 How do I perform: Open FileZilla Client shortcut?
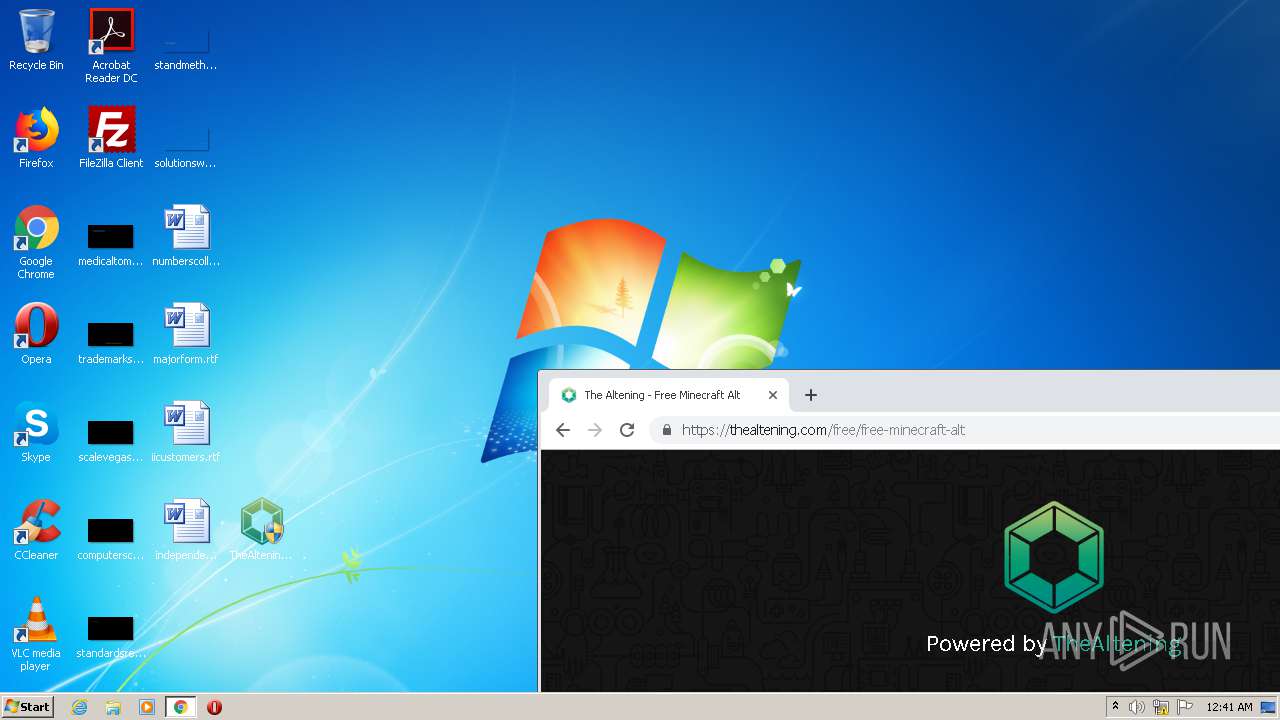[x=111, y=138]
